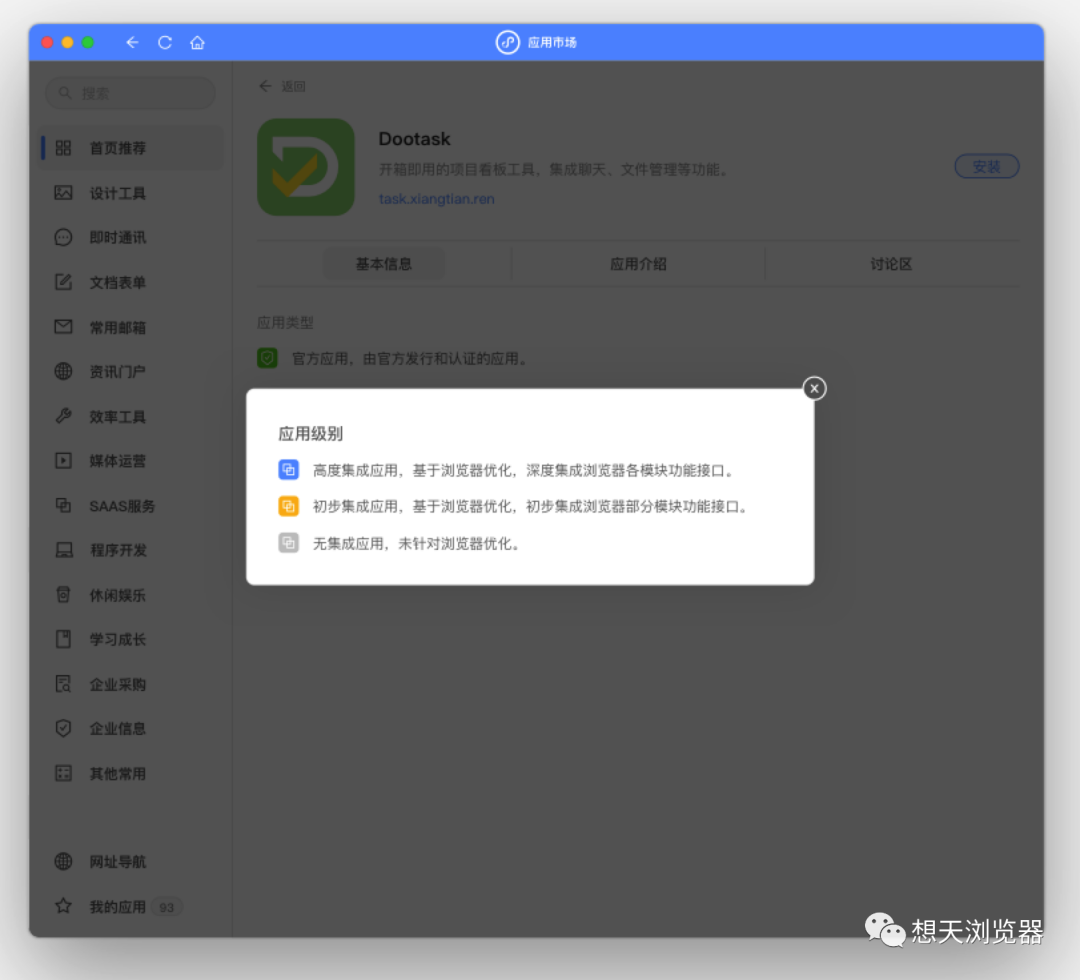Select 其他常用 sidebar label
The height and width of the screenshot is (980, 1080).
click(118, 774)
